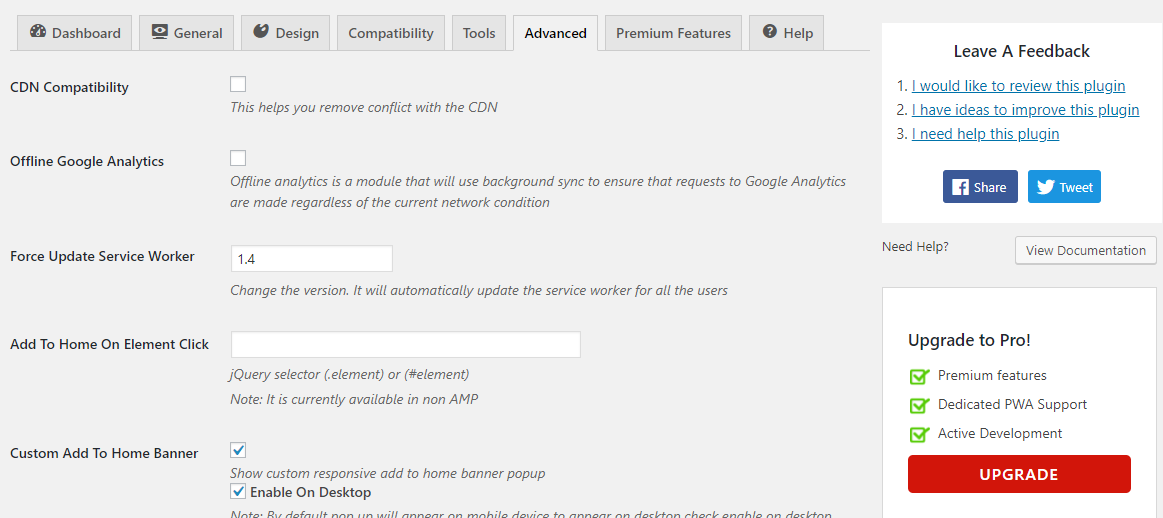1163x518 pixels.
Task: Follow the 'I need help this plugin' link
Action: coord(985,134)
